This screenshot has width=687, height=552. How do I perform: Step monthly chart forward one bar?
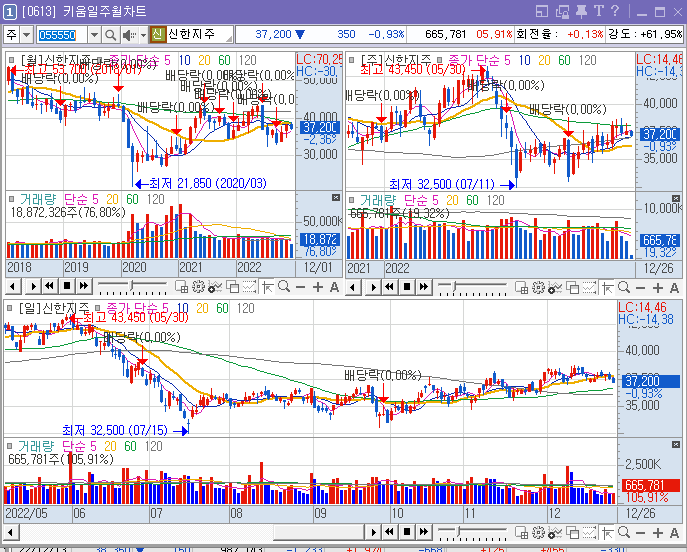point(33,287)
